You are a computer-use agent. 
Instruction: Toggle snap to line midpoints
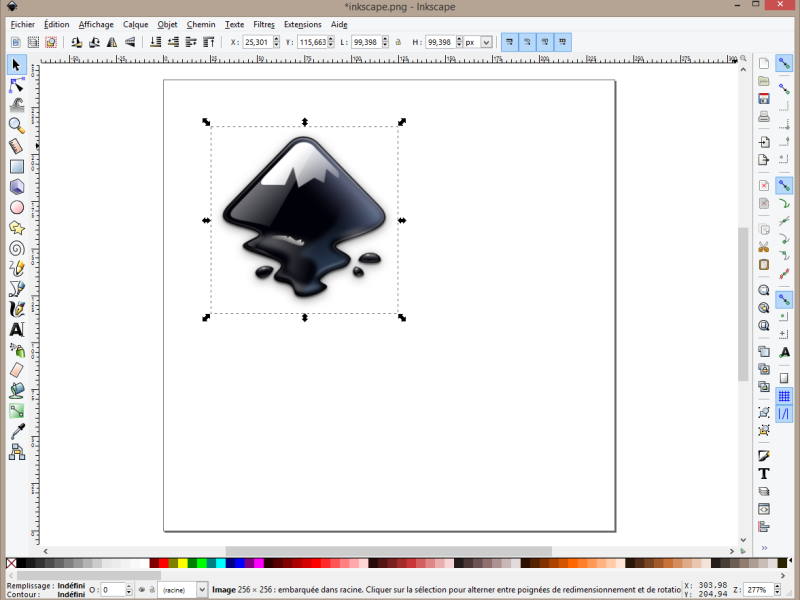784,274
